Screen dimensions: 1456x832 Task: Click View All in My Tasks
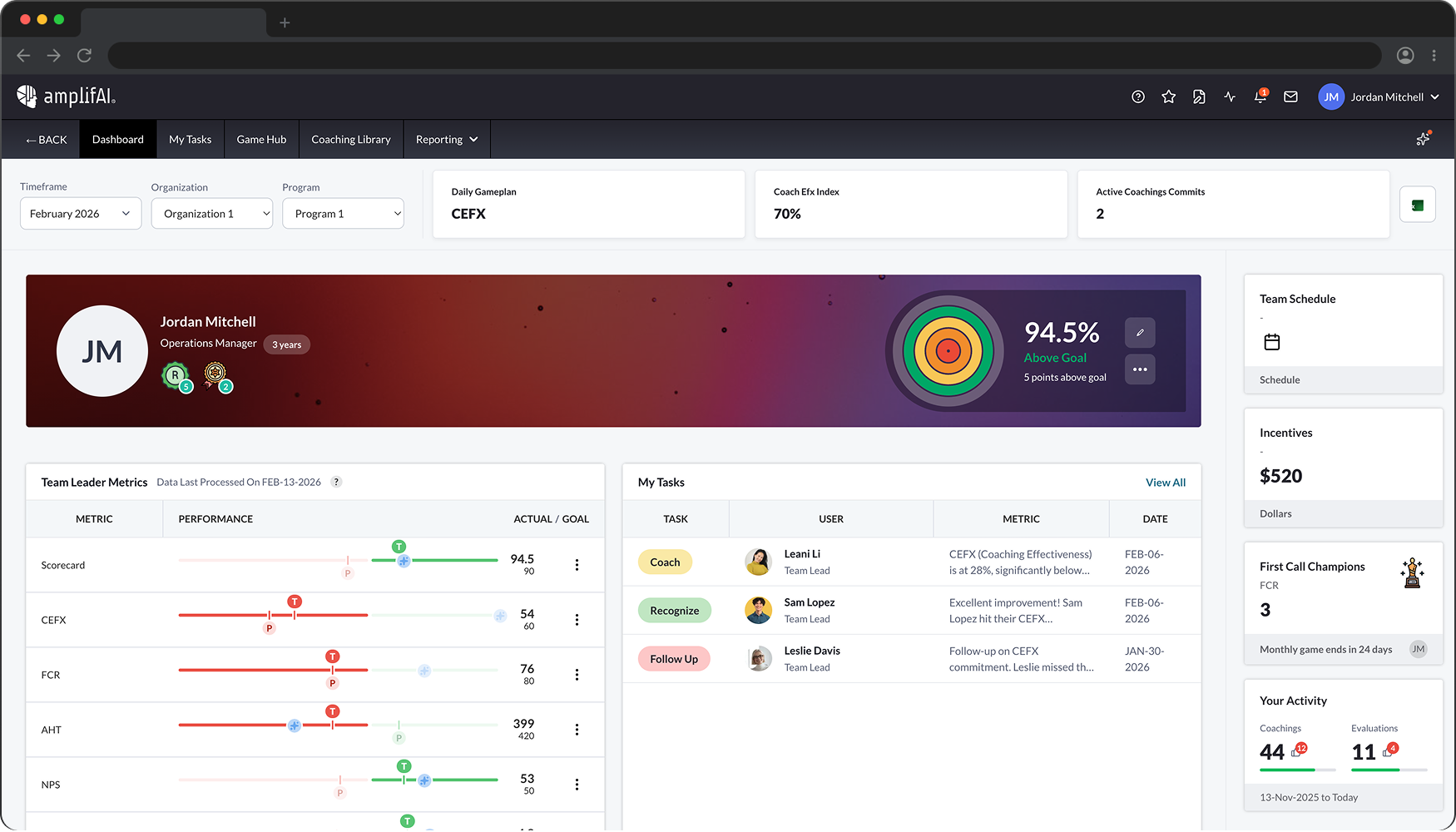pos(1165,482)
